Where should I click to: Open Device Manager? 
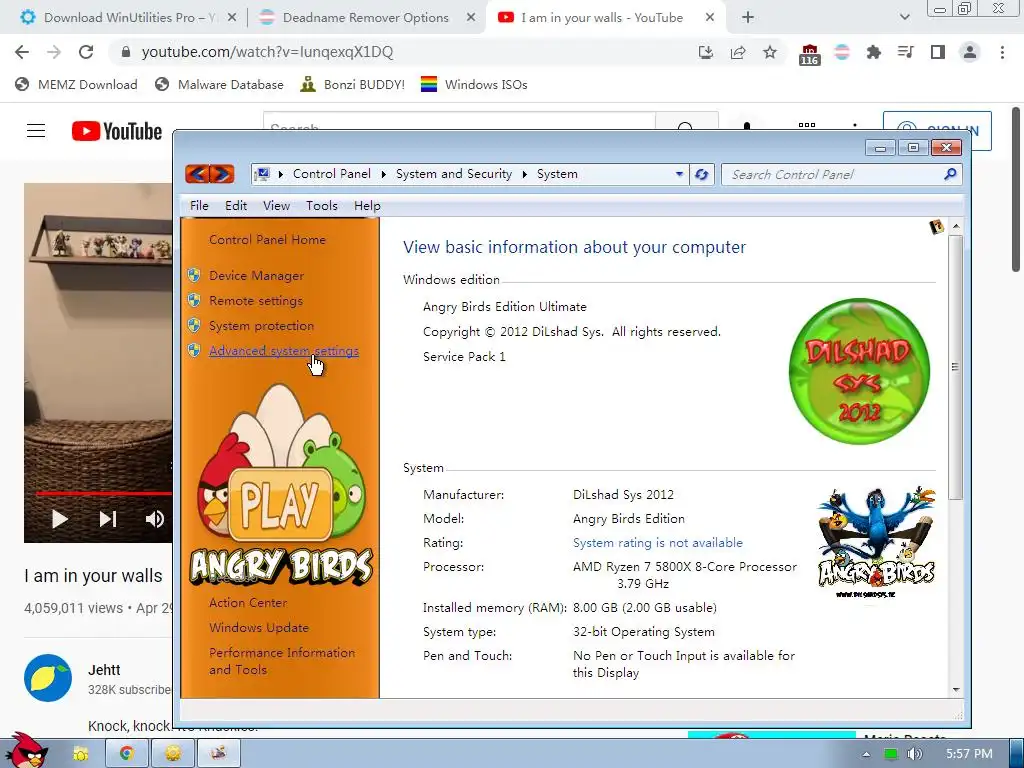point(256,276)
